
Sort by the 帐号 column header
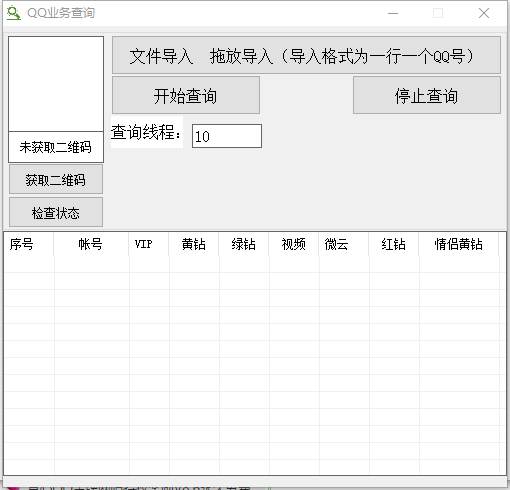[x=91, y=244]
